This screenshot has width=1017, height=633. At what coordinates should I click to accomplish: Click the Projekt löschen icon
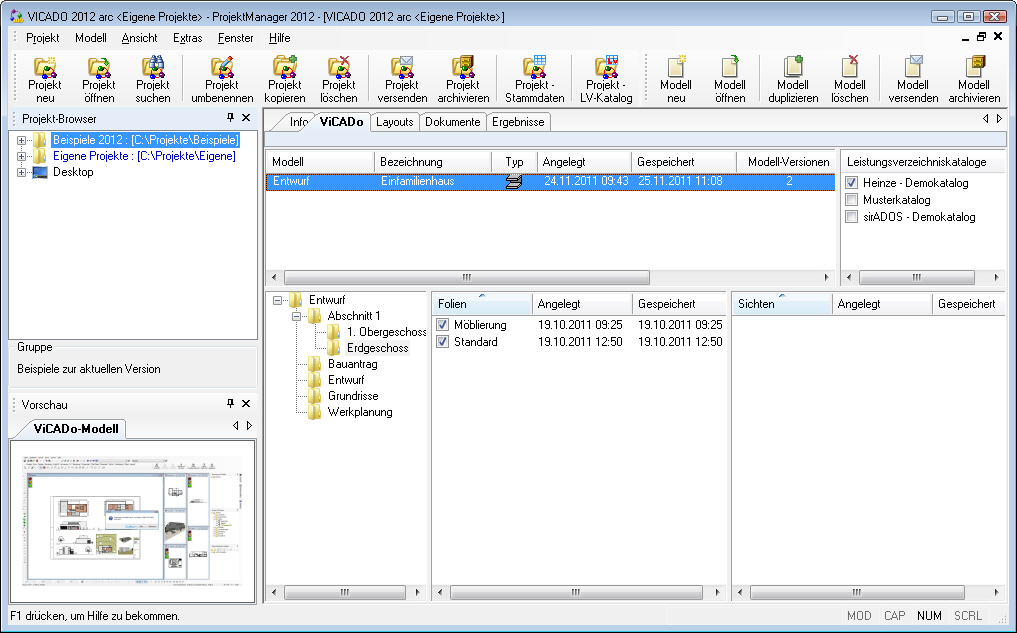pyautogui.click(x=339, y=79)
